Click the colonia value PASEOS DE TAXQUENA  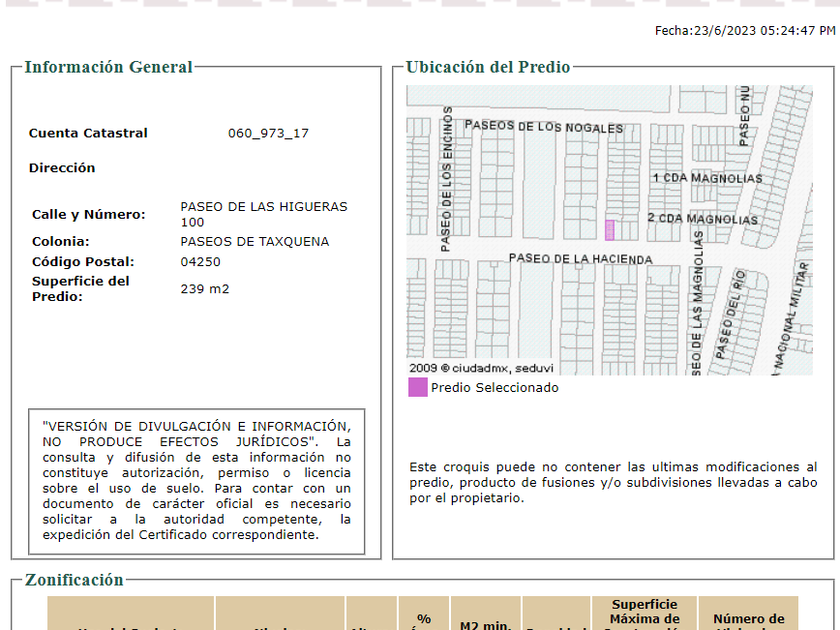pyautogui.click(x=254, y=241)
